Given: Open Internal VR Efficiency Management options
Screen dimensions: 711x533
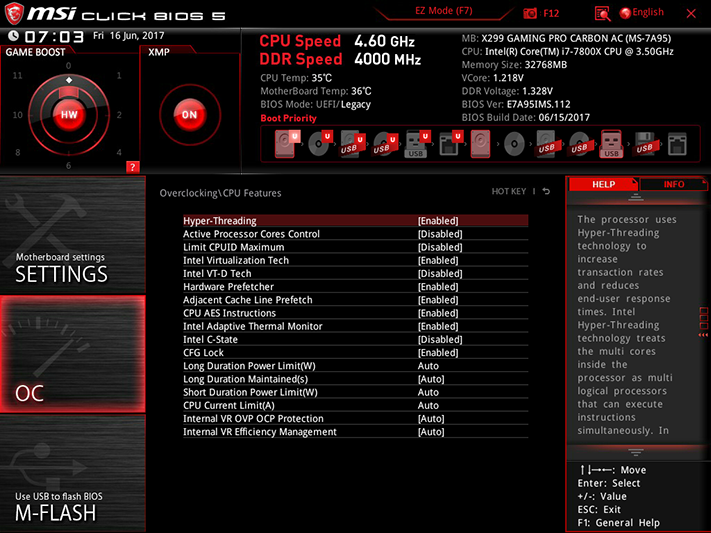Looking at the screenshot, I should 356,431.
